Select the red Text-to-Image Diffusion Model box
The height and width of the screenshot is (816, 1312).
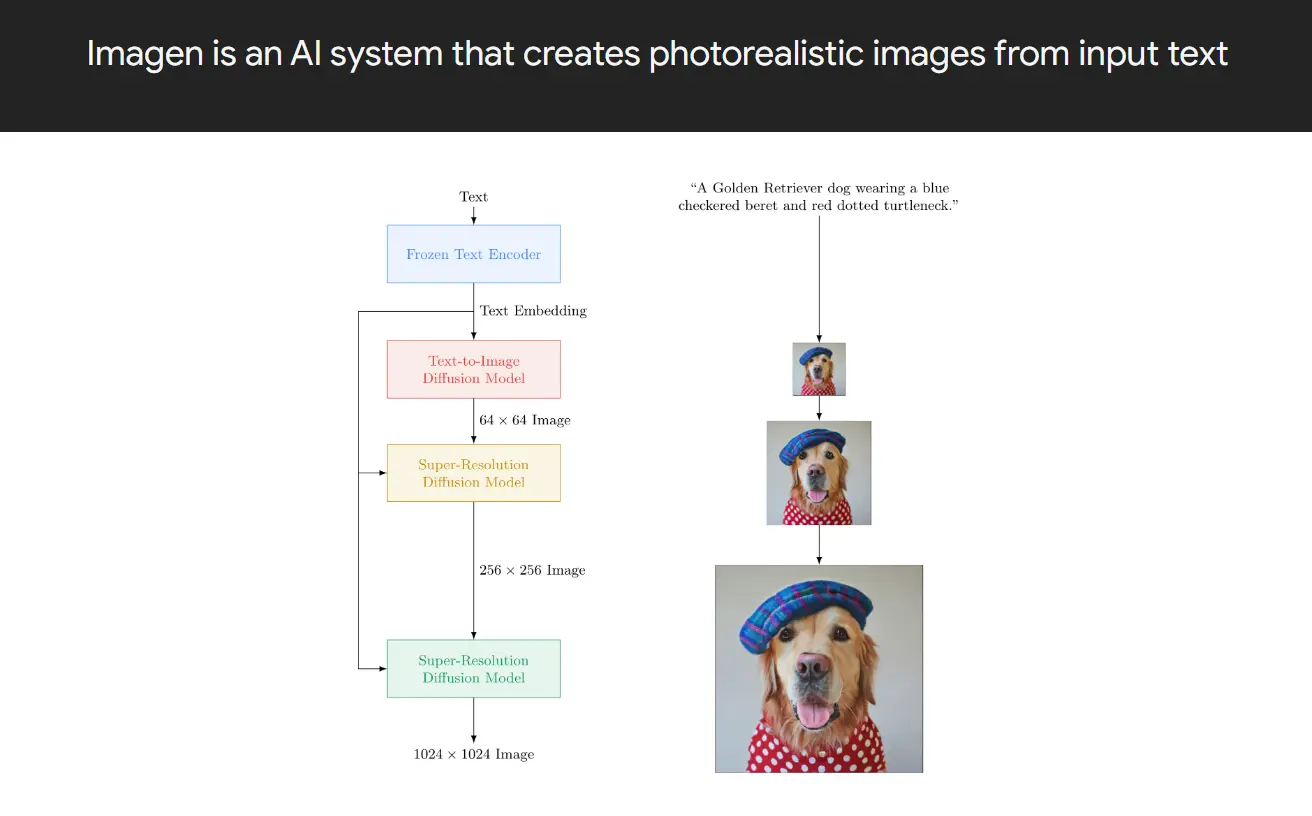(473, 369)
